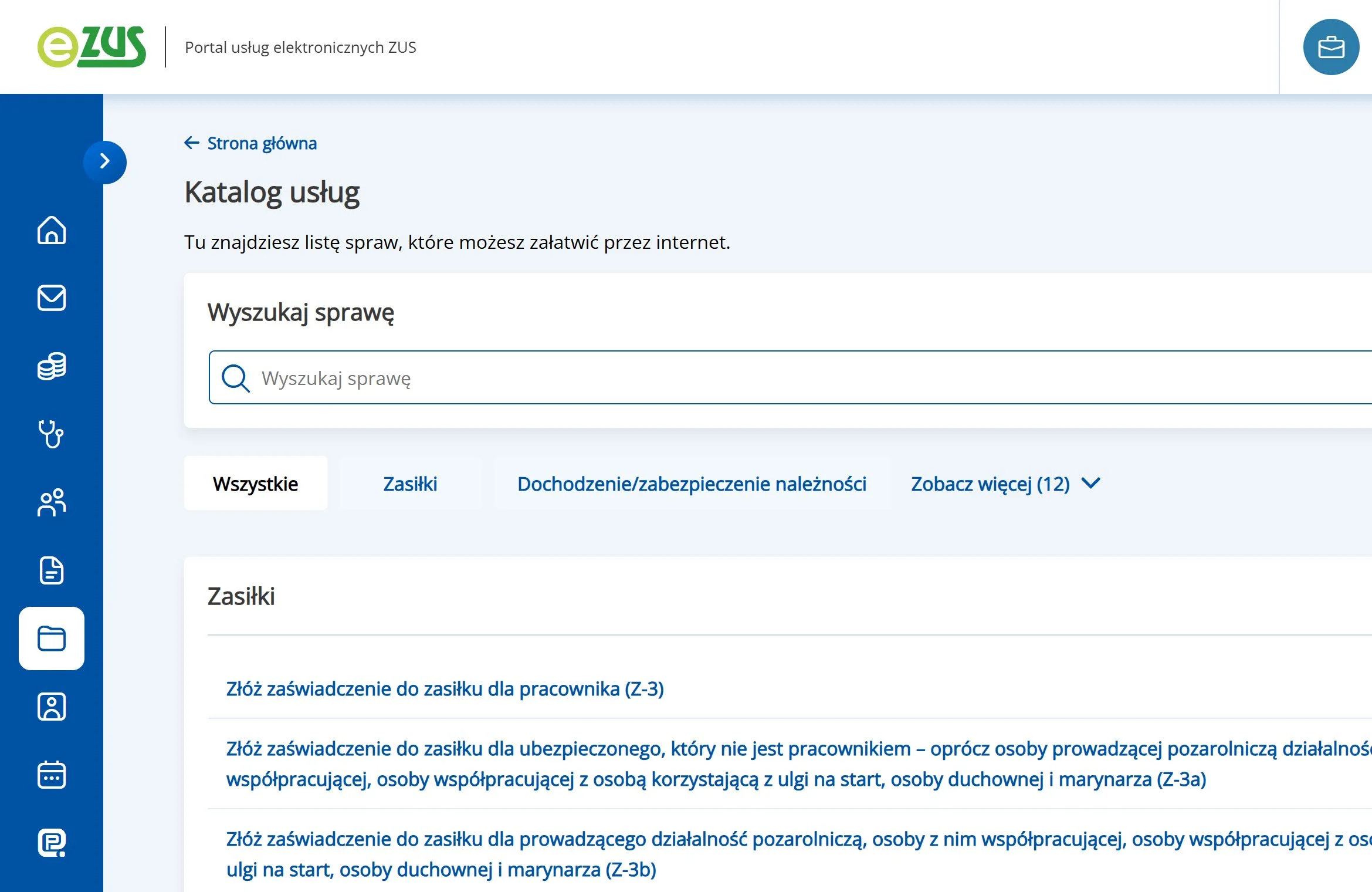
Task: Switch to the Zasiłki tab
Action: pyautogui.click(x=410, y=484)
